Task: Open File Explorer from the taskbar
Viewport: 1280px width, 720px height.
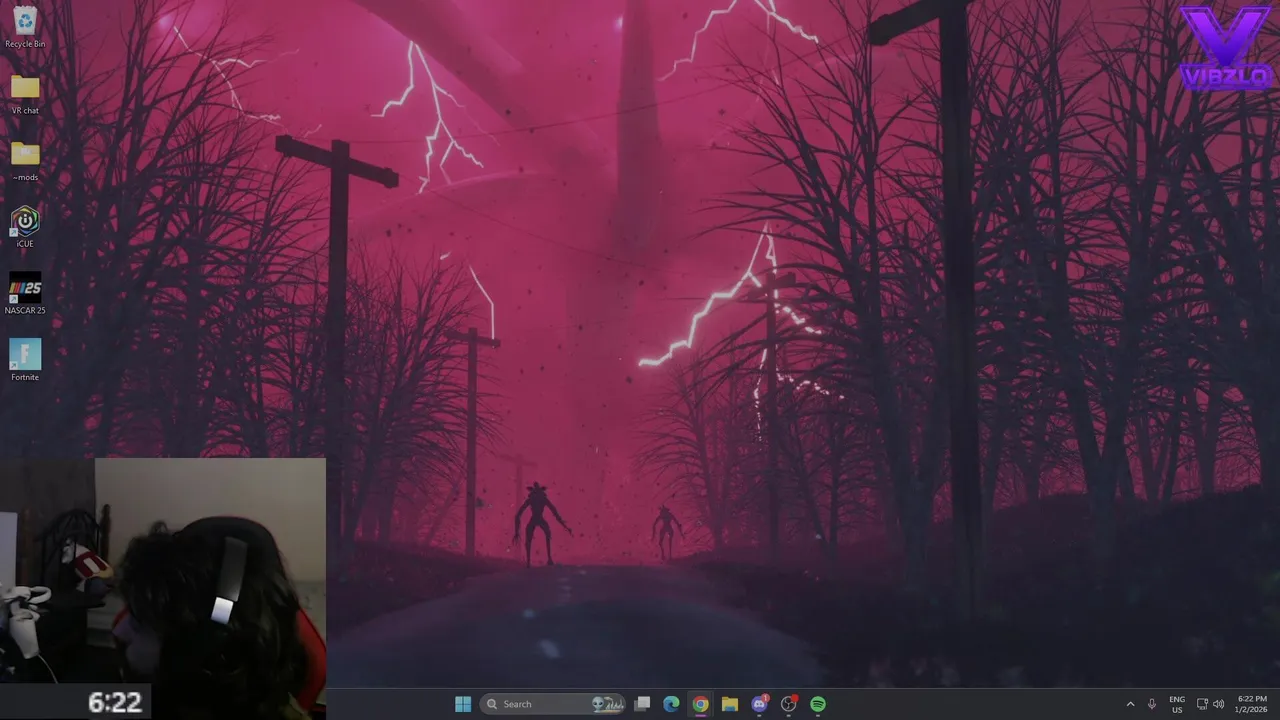Action: tap(730, 704)
